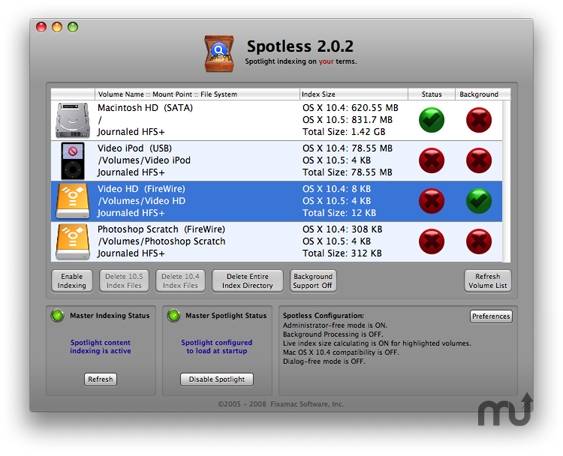The image size is (563, 456).
Task: Click the Master Spotlight Status green light
Action: click(x=174, y=315)
